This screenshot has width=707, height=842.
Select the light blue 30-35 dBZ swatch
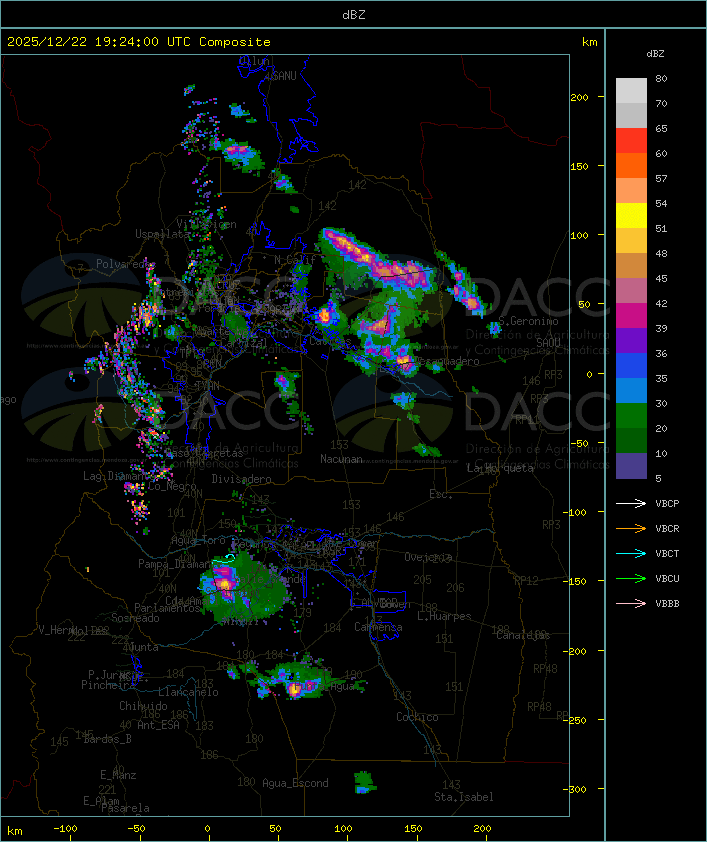(x=631, y=390)
